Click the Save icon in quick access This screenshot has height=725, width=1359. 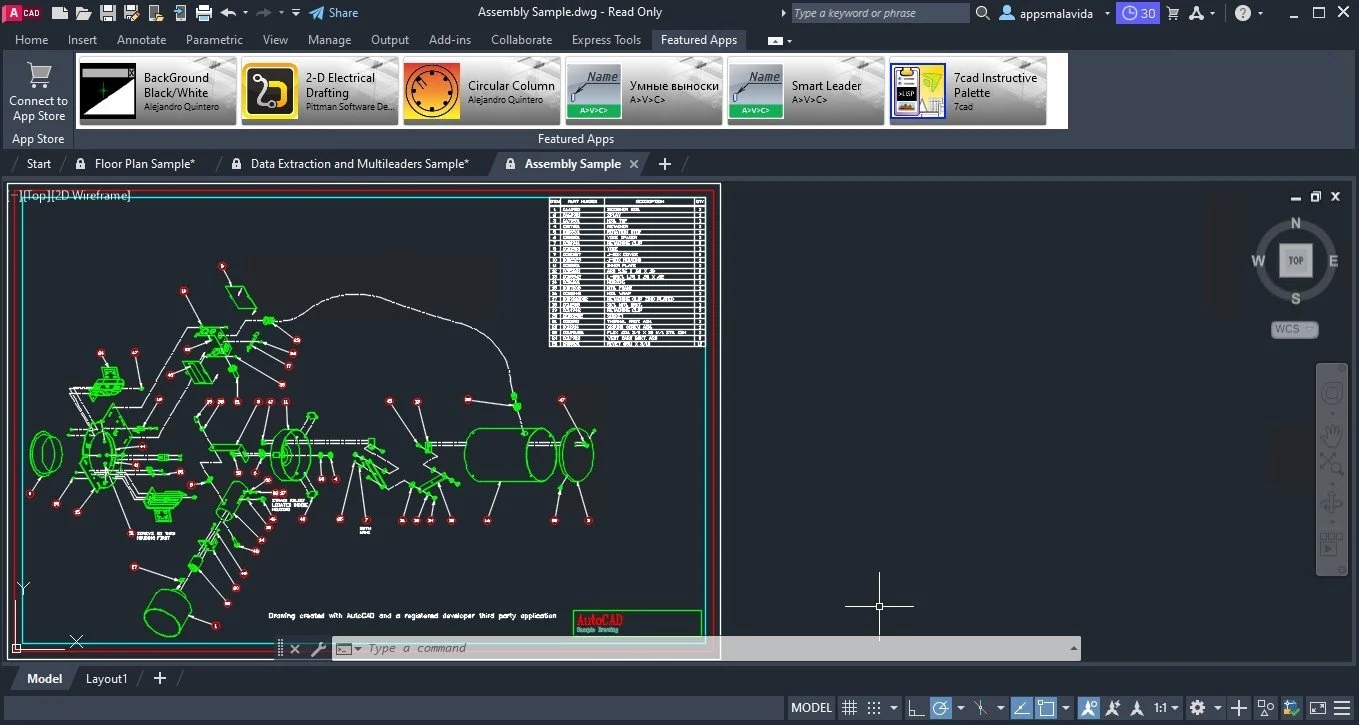point(108,13)
